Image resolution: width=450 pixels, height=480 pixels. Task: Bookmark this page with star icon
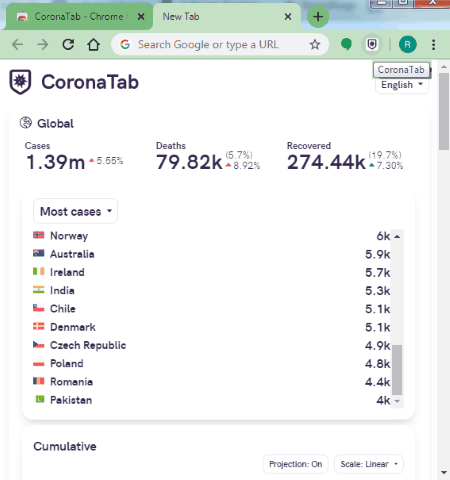tap(315, 44)
